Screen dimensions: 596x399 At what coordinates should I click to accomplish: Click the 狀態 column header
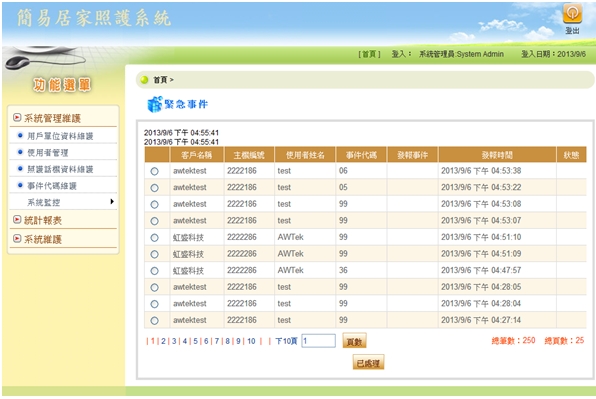pyautogui.click(x=571, y=155)
